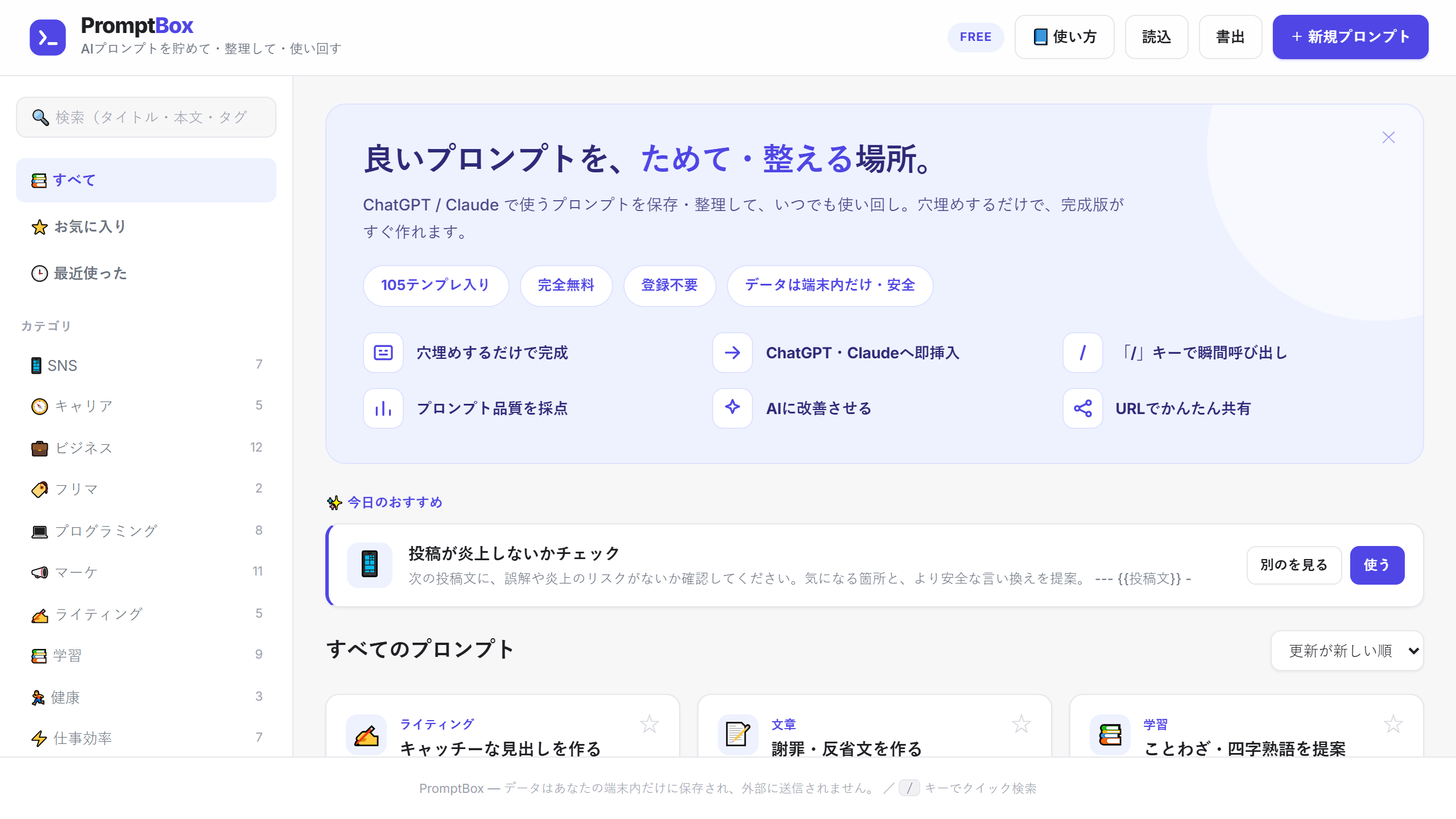Open the 健康 category row
The height and width of the screenshot is (819, 1456).
pyautogui.click(x=146, y=697)
